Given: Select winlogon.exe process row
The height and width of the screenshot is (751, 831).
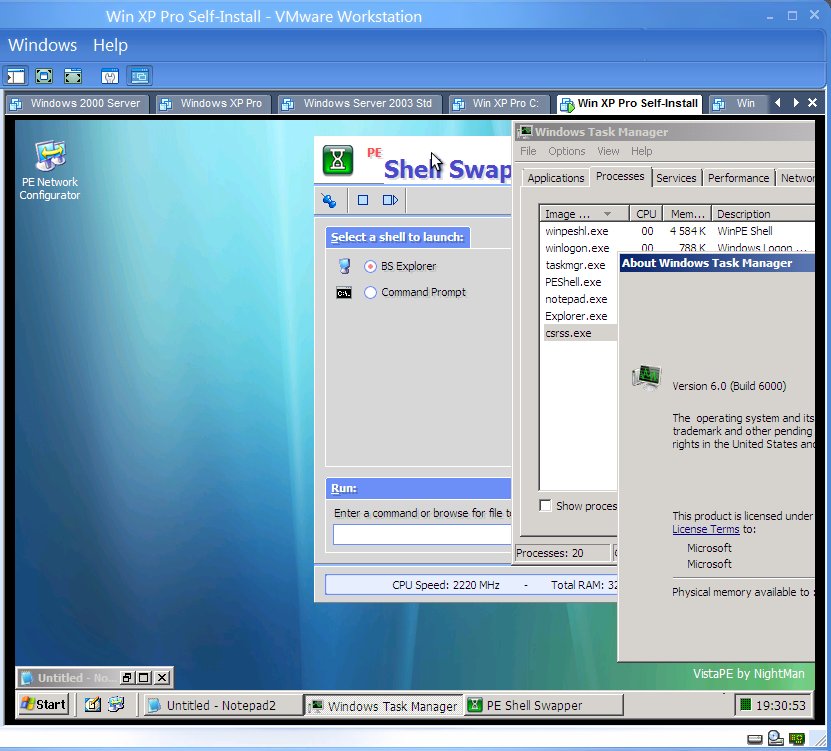Looking at the screenshot, I should (678, 248).
